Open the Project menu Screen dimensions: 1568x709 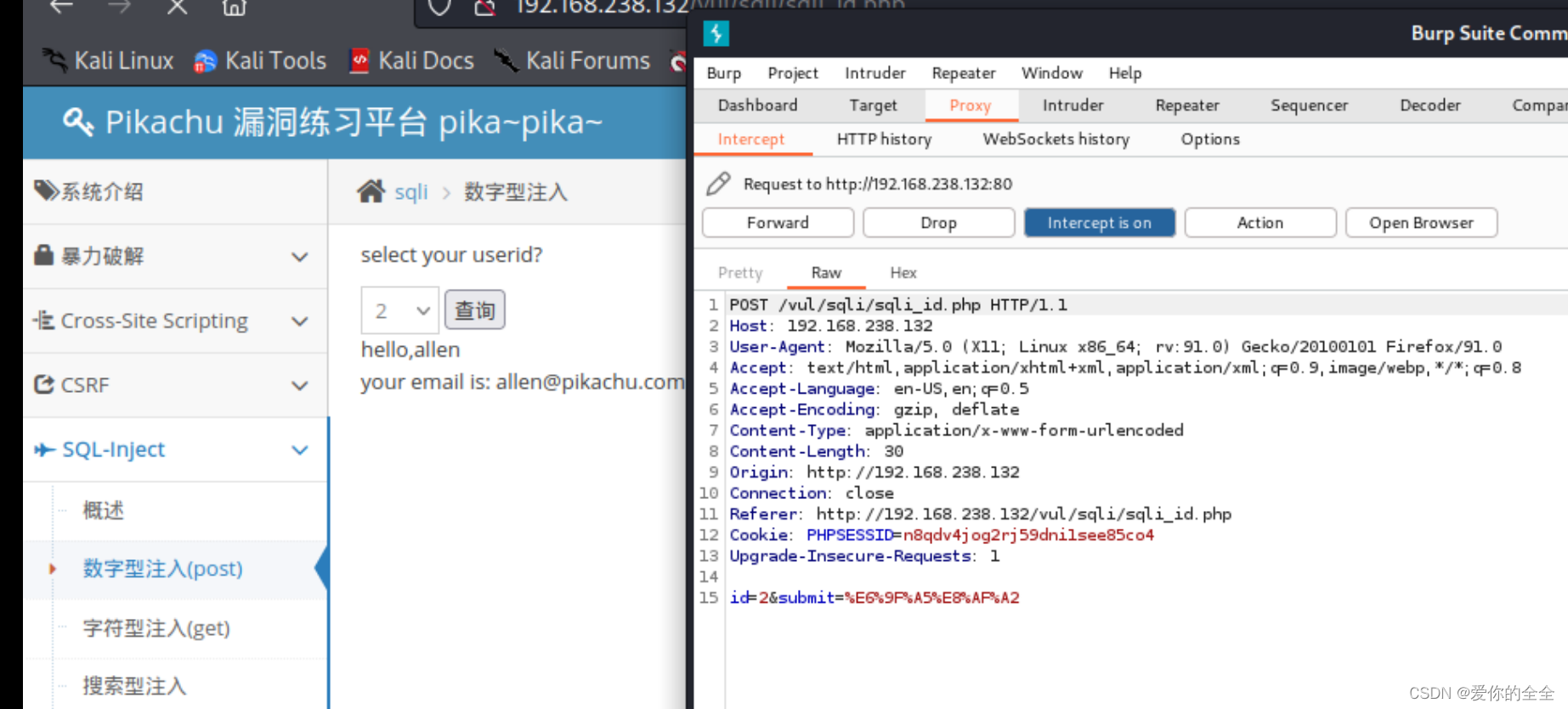(x=793, y=73)
